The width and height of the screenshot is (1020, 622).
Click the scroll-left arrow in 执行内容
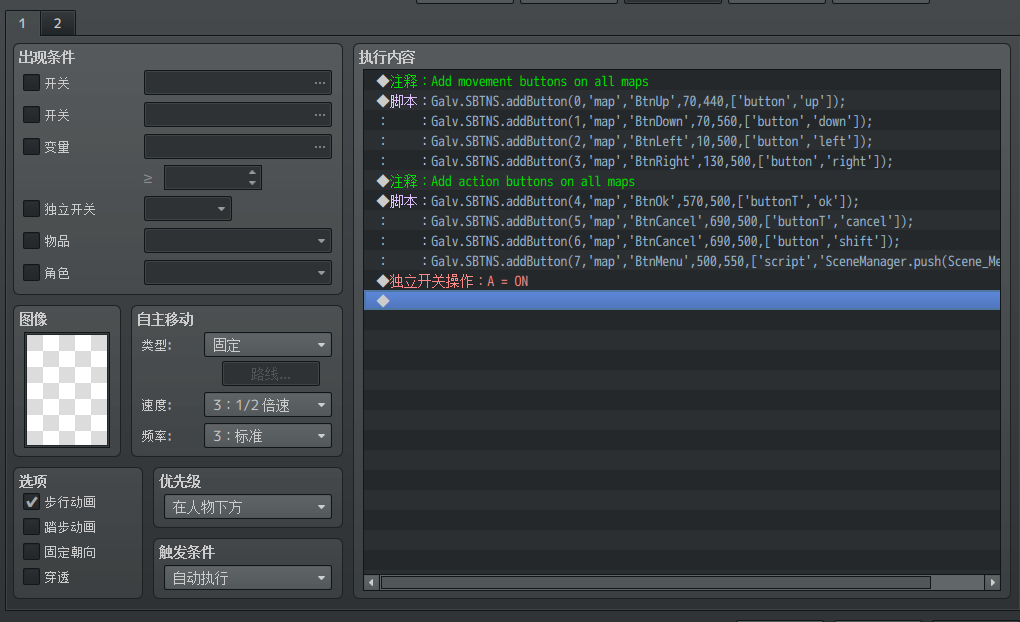(x=371, y=582)
